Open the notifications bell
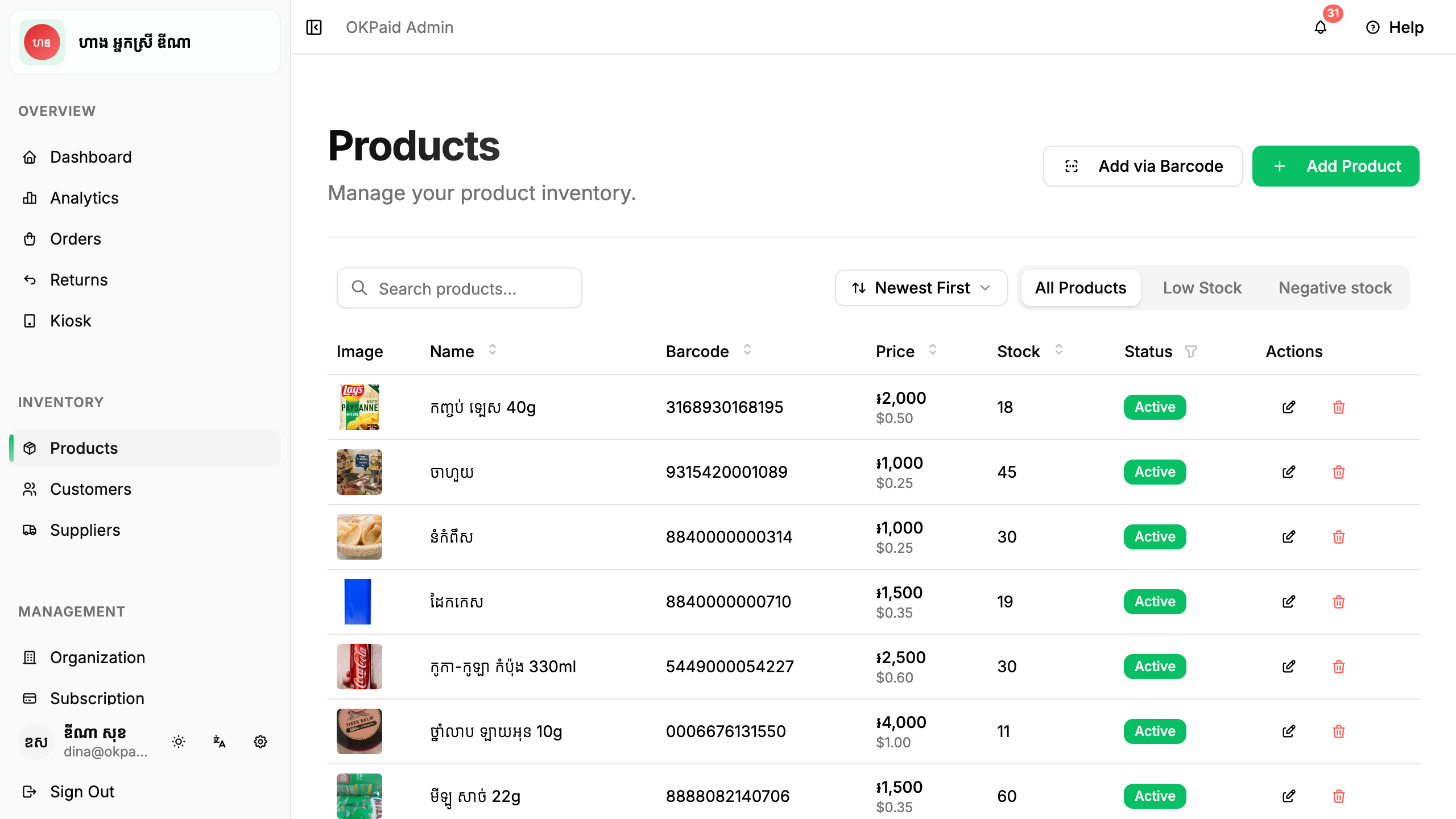The width and height of the screenshot is (1456, 819). point(1321,27)
